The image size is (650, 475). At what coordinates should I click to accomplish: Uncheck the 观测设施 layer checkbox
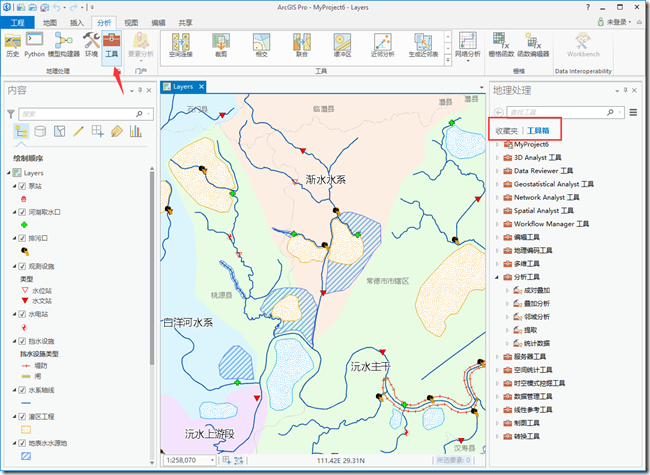pyautogui.click(x=22, y=266)
